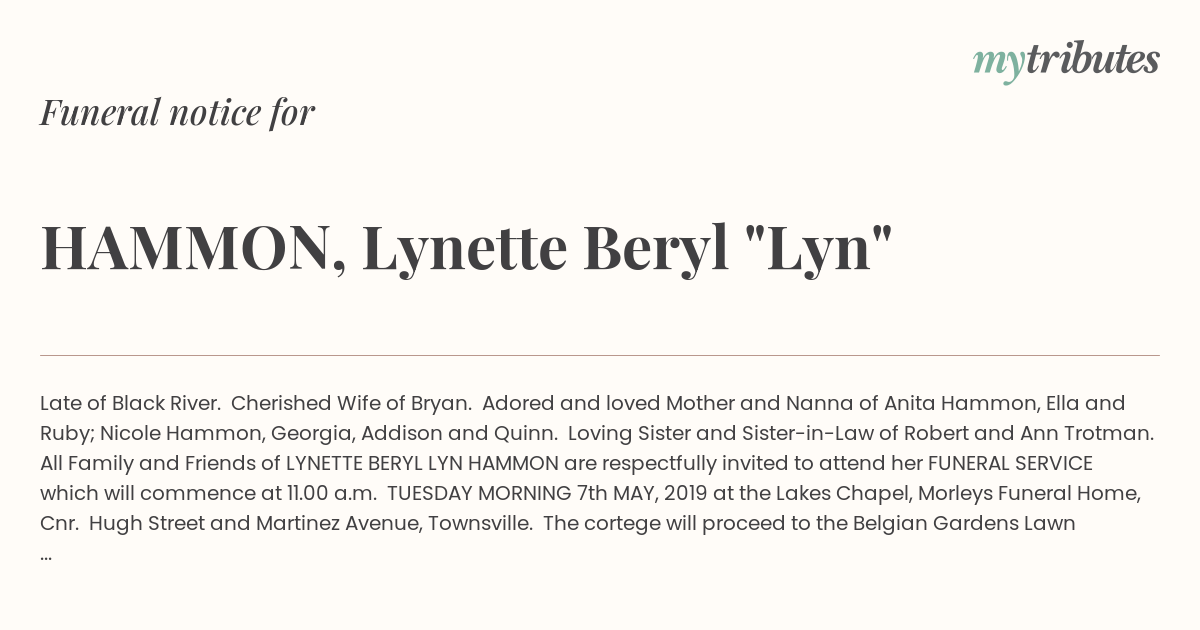Click the line mentioning Hugh Street and Martinez Avenue
Image resolution: width=1200 pixels, height=630 pixels.
click(x=558, y=524)
